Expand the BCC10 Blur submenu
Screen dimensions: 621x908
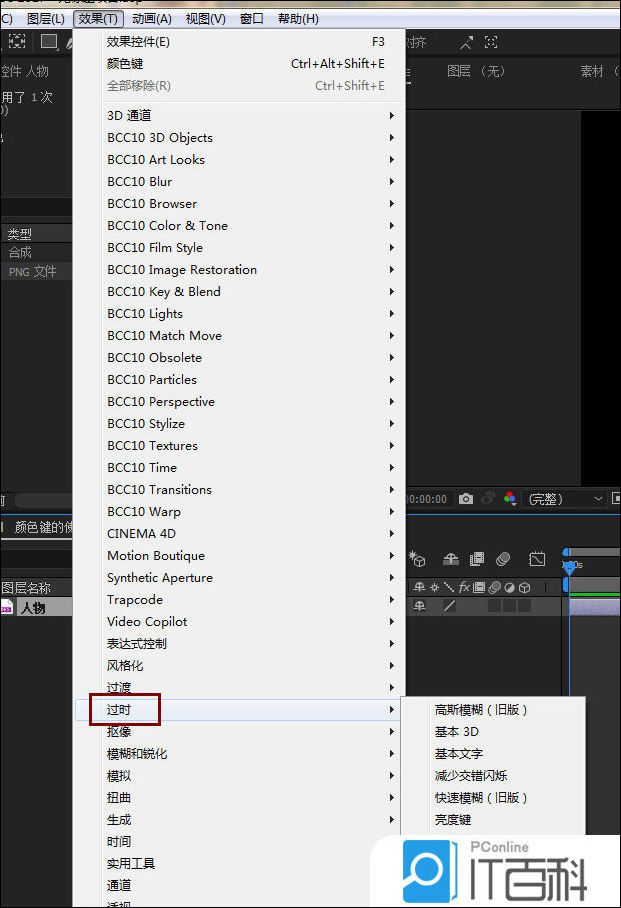point(240,181)
